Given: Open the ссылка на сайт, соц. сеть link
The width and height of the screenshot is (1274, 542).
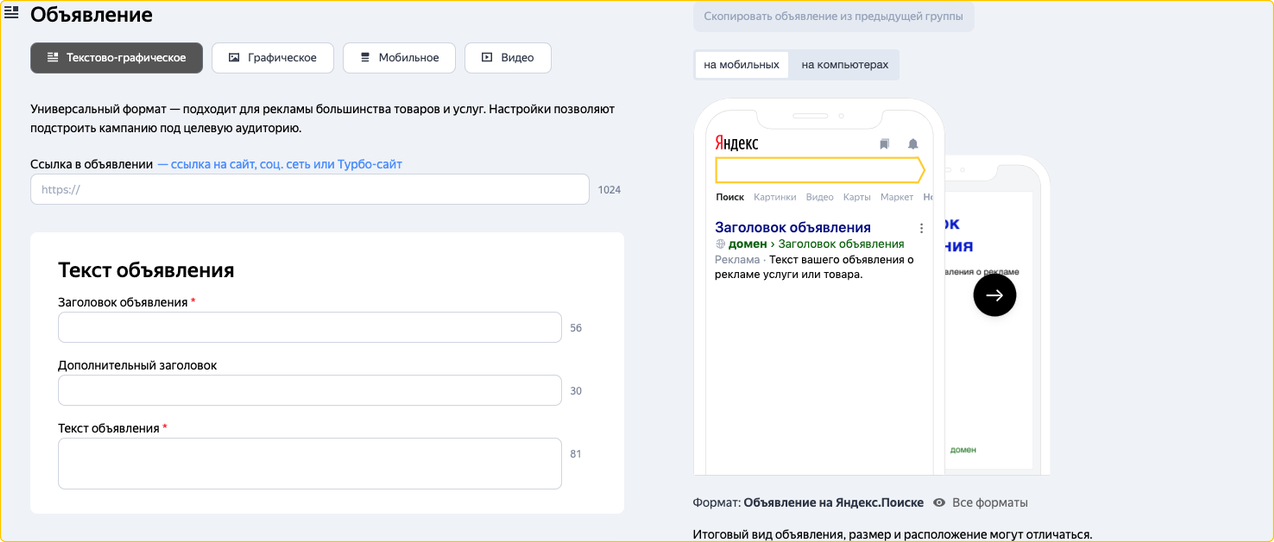Looking at the screenshot, I should click(x=279, y=164).
